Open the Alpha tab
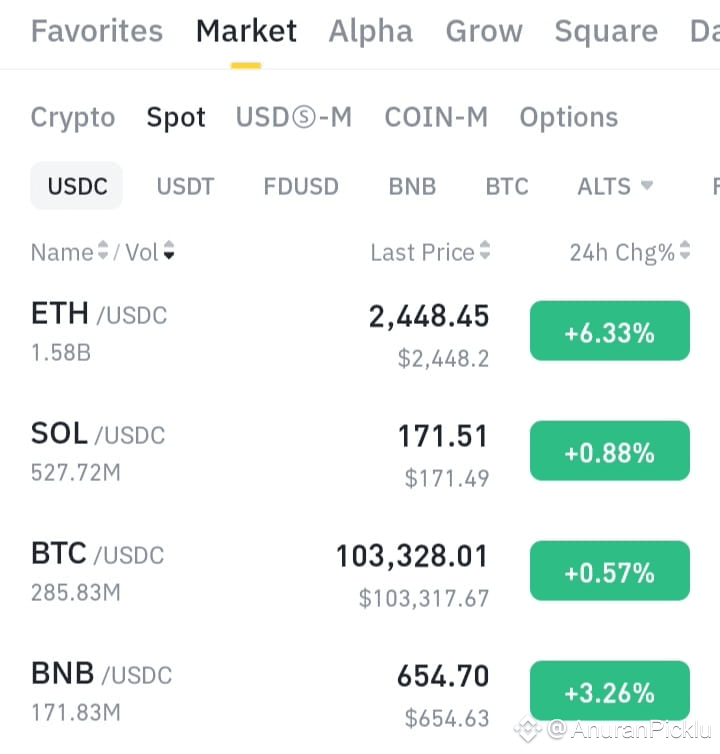Screen dimensions: 720x754 370,31
